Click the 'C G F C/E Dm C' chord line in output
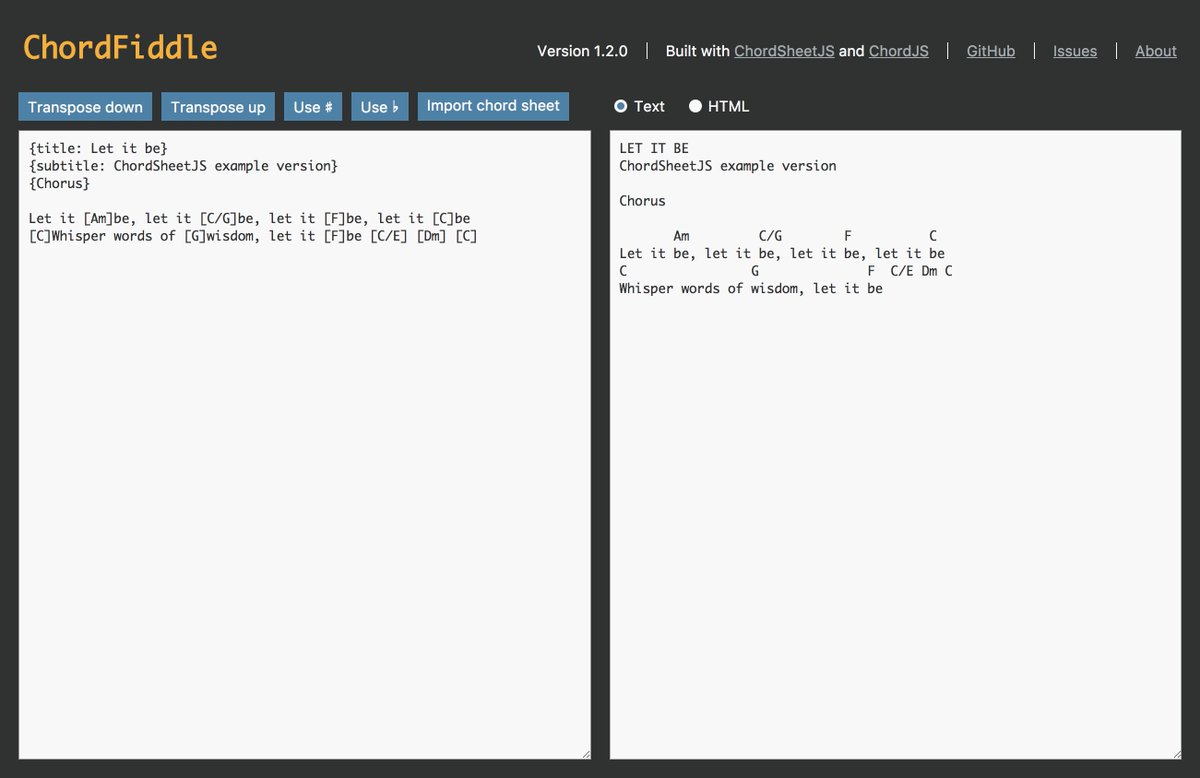This screenshot has height=778, width=1200. tap(786, 271)
